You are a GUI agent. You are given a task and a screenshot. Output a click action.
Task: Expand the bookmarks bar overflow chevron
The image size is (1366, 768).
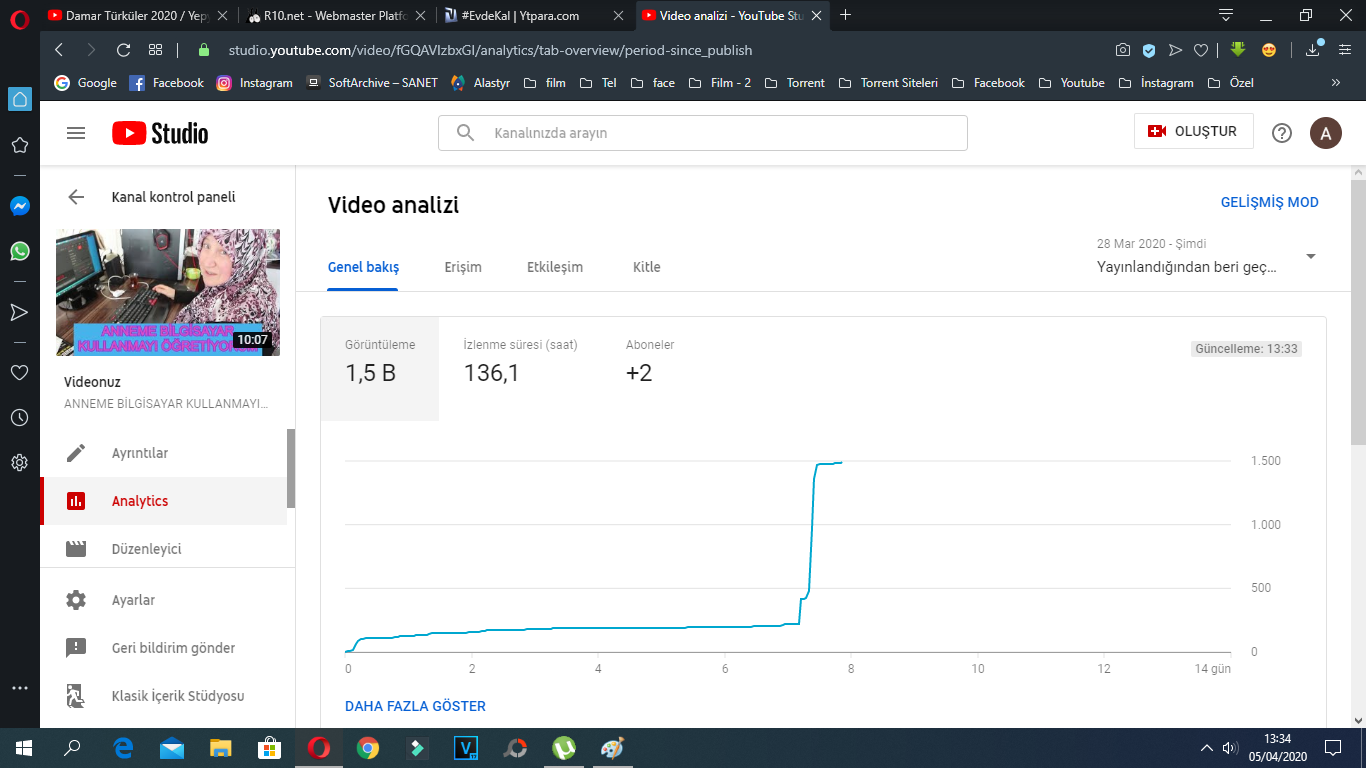coord(1336,83)
